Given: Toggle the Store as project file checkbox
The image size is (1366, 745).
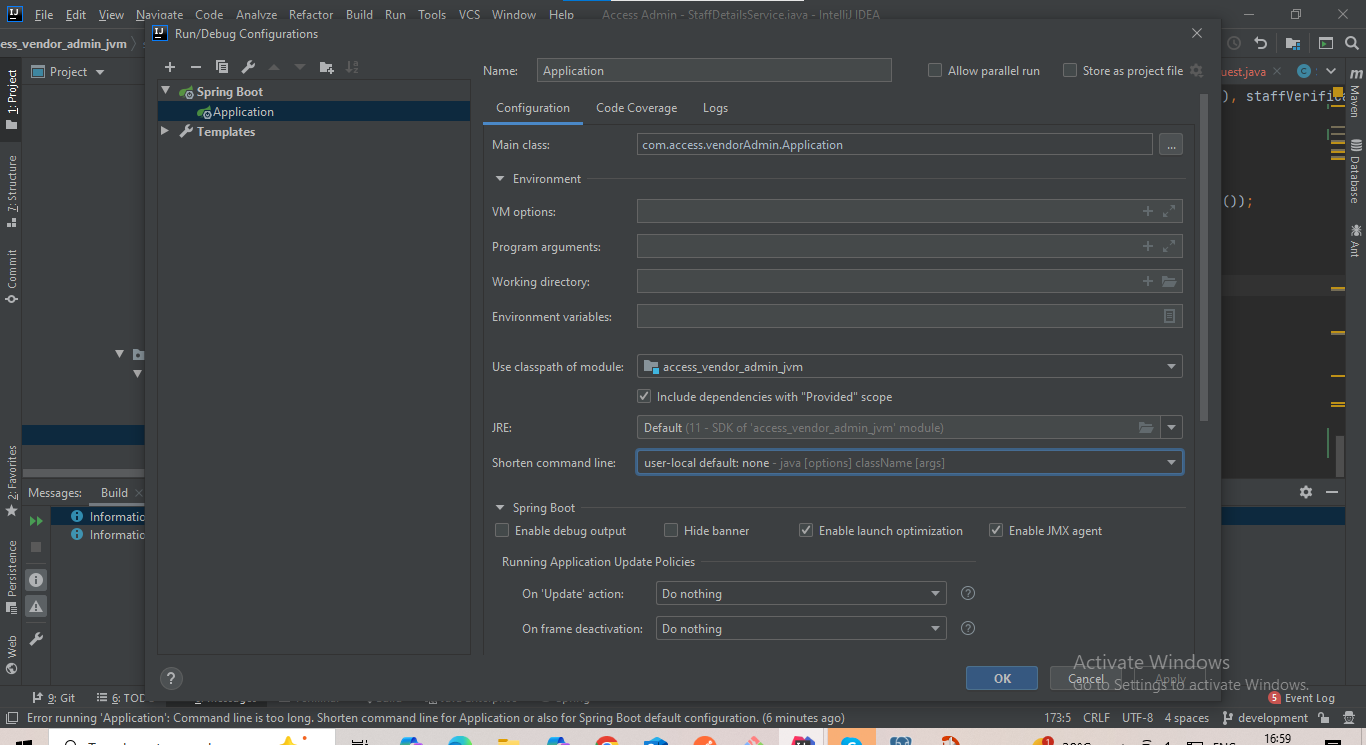Looking at the screenshot, I should point(1070,71).
